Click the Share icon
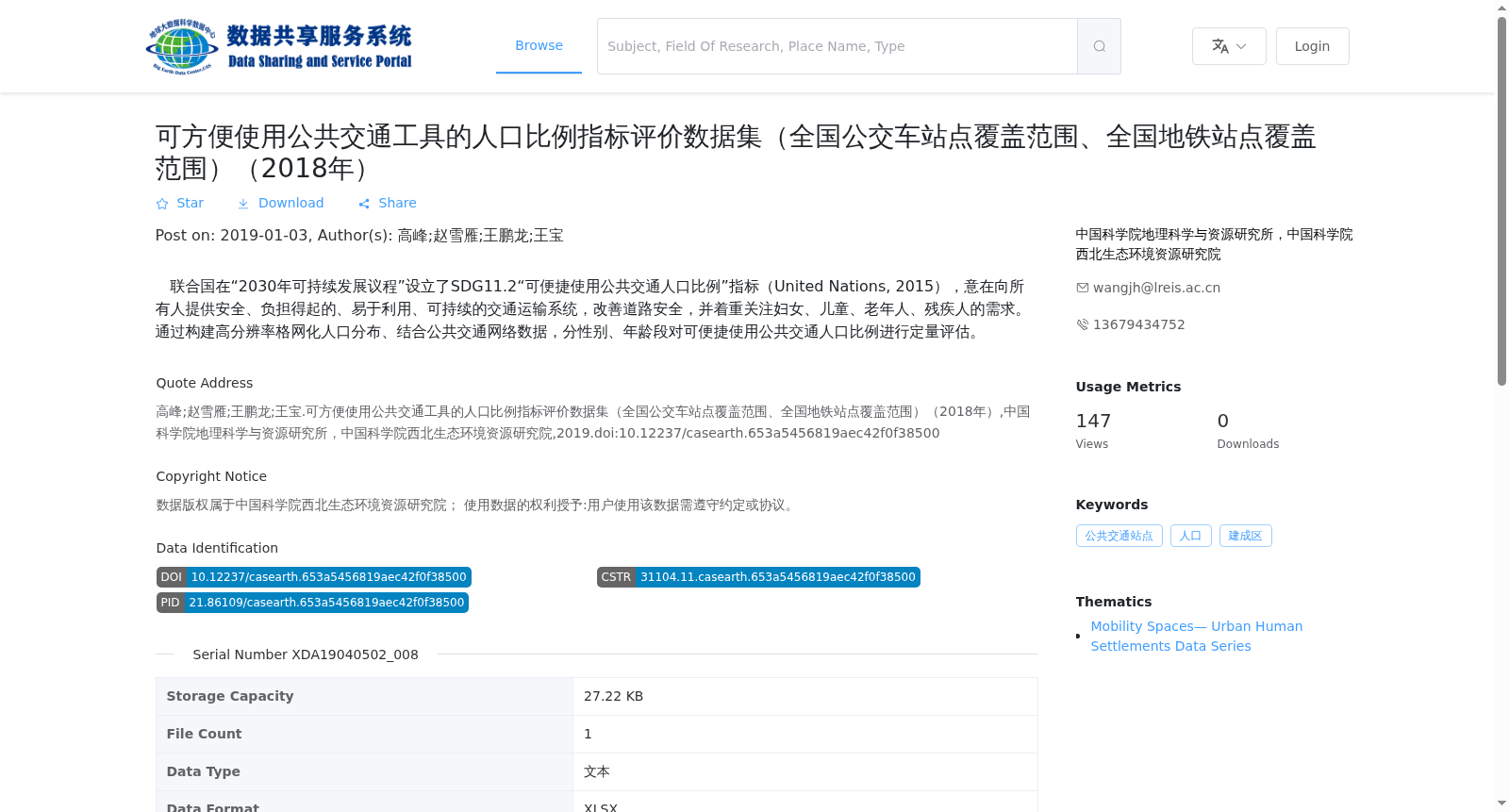 tap(364, 204)
